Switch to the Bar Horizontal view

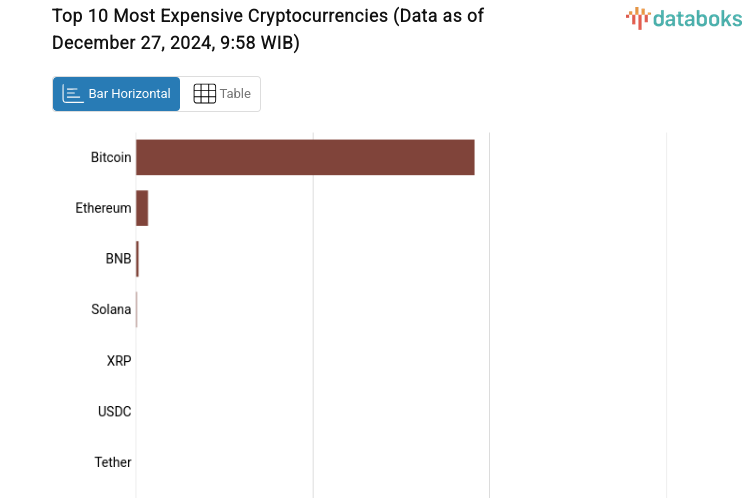(116, 94)
